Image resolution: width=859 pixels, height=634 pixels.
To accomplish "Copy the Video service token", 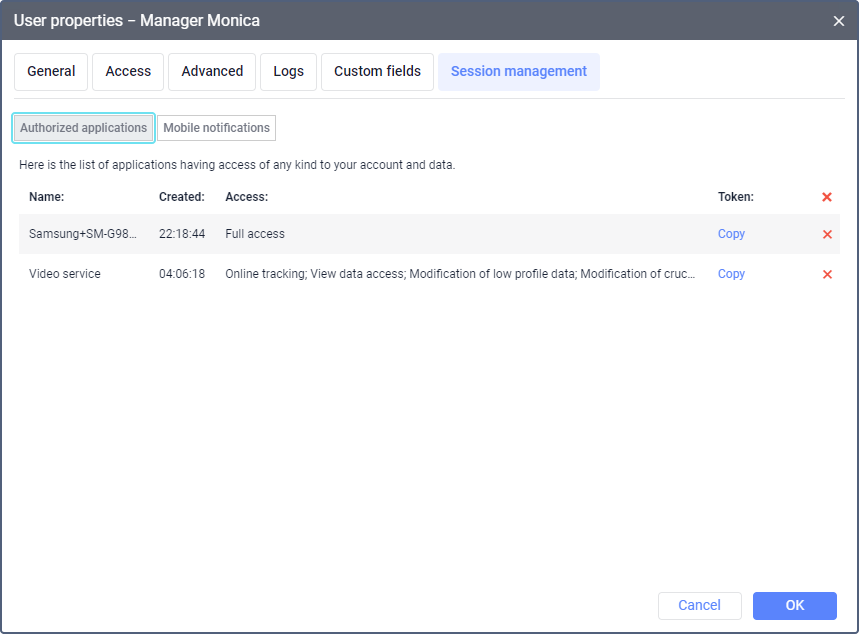I will pyautogui.click(x=731, y=274).
